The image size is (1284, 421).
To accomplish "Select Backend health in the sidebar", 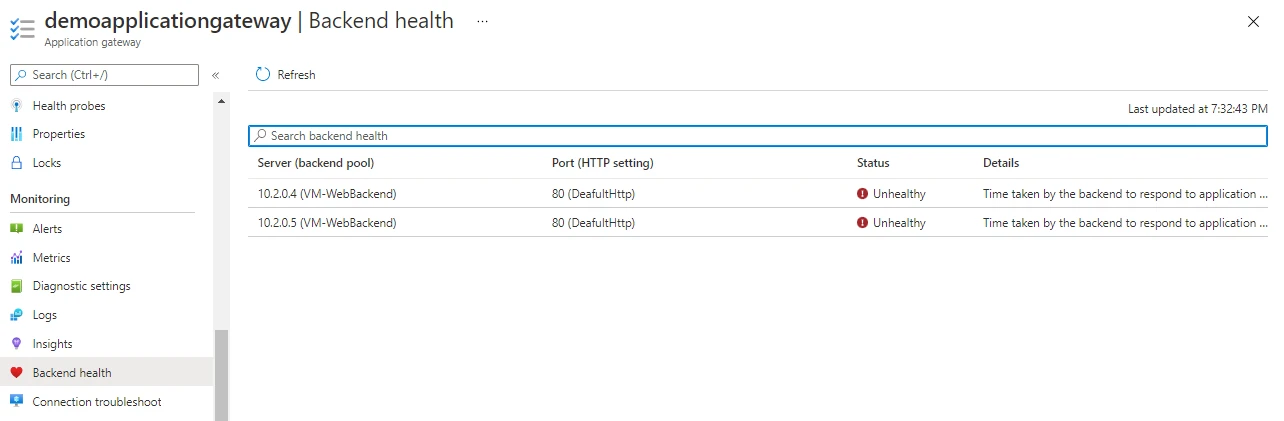I will pyautogui.click(x=72, y=373).
